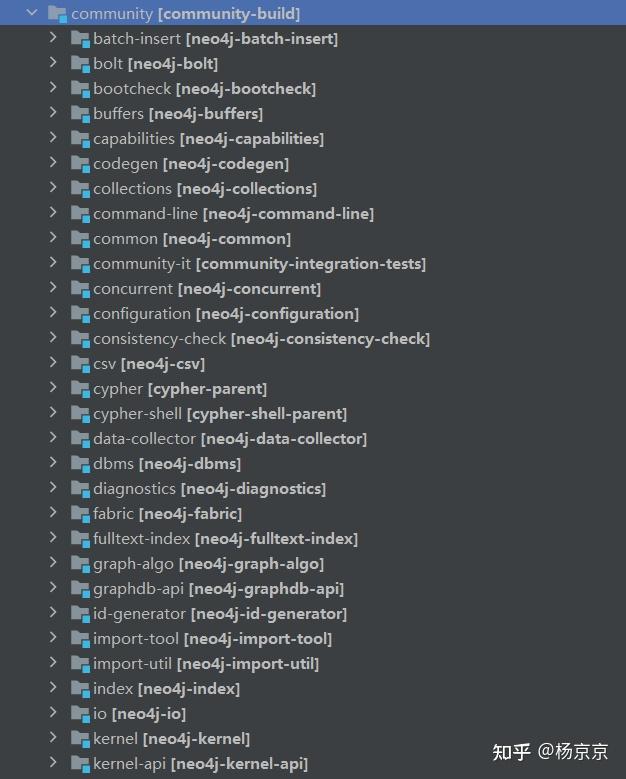Select the configuration module entry
The height and width of the screenshot is (779, 626).
coord(226,314)
